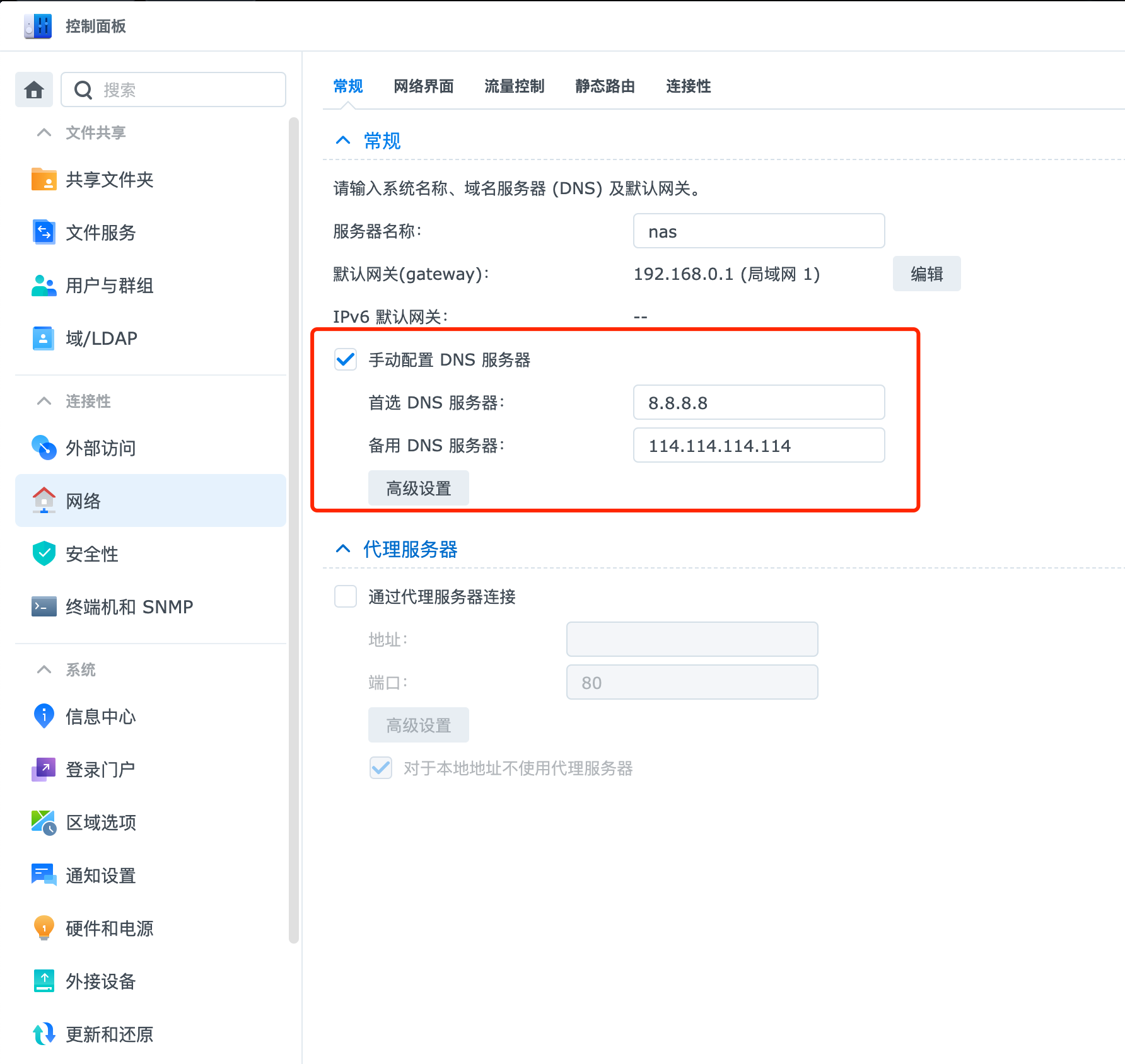Screen dimensions: 1125x1064
Task: Open File Services (文件服务) icon
Action: (44, 233)
